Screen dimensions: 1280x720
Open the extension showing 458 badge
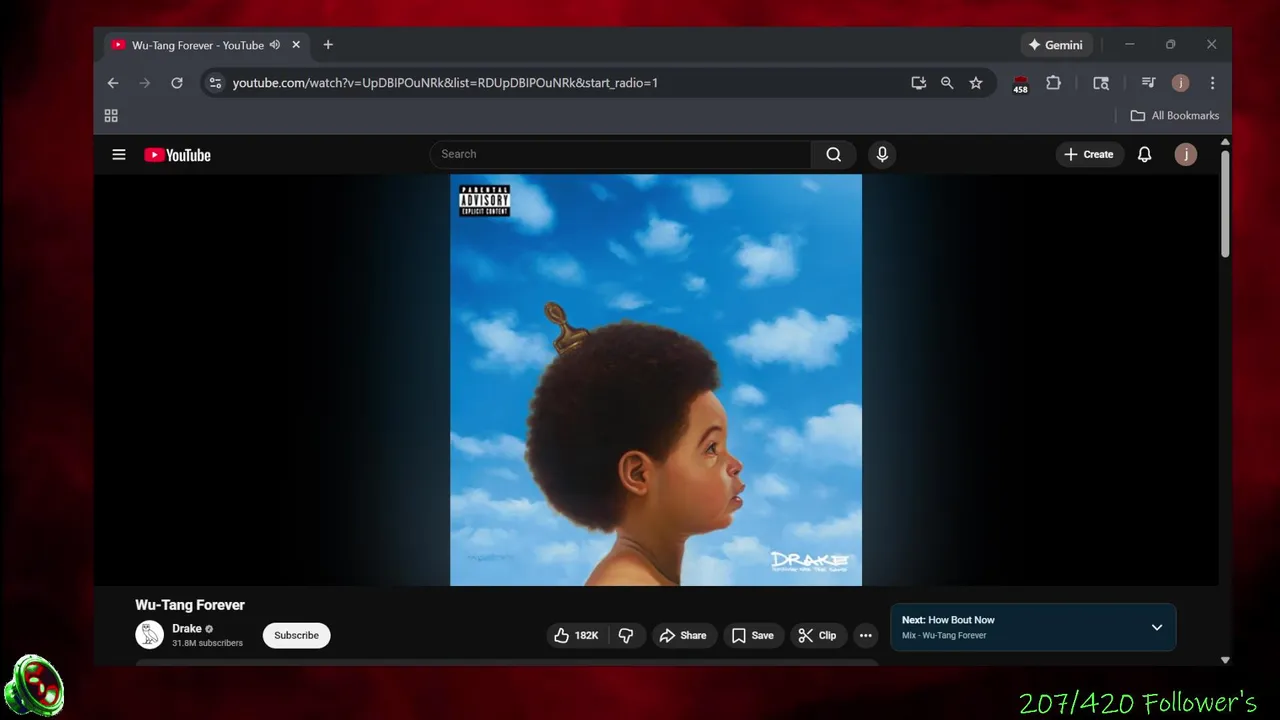(1020, 84)
